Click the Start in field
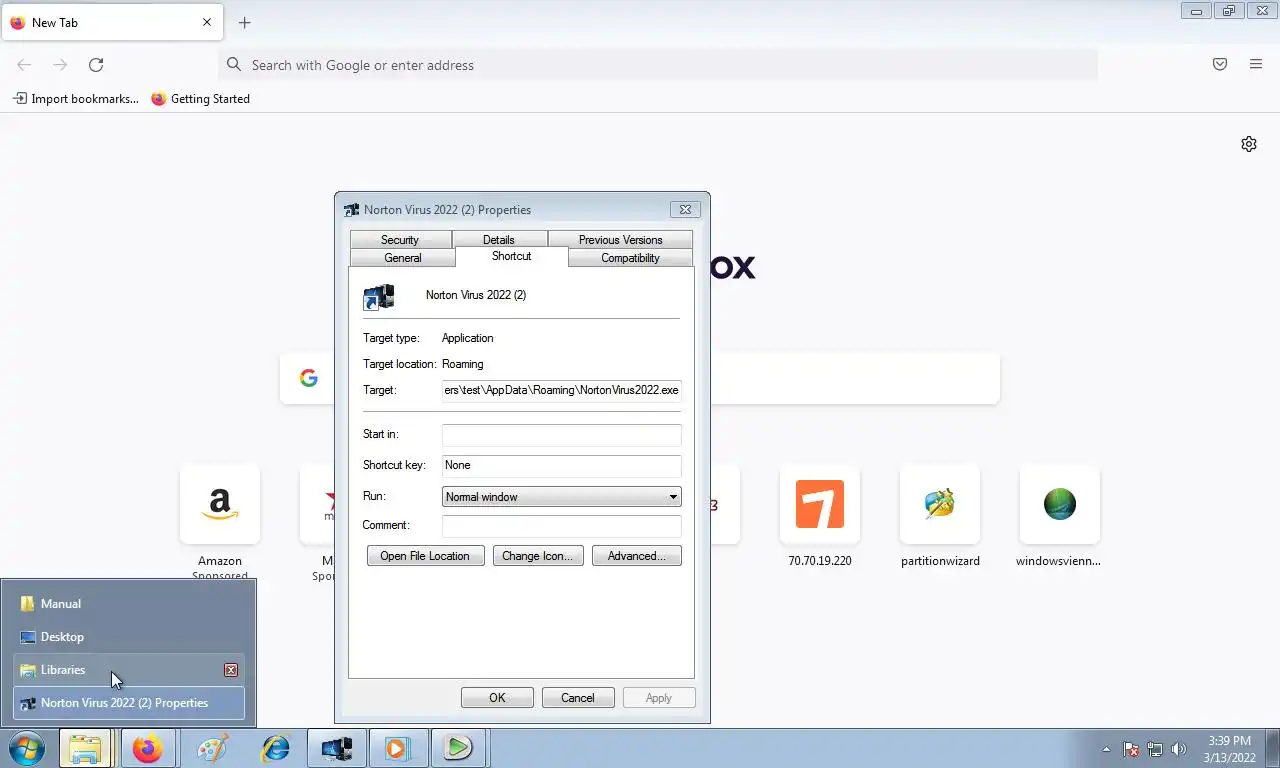The width and height of the screenshot is (1280, 768). tap(561, 435)
